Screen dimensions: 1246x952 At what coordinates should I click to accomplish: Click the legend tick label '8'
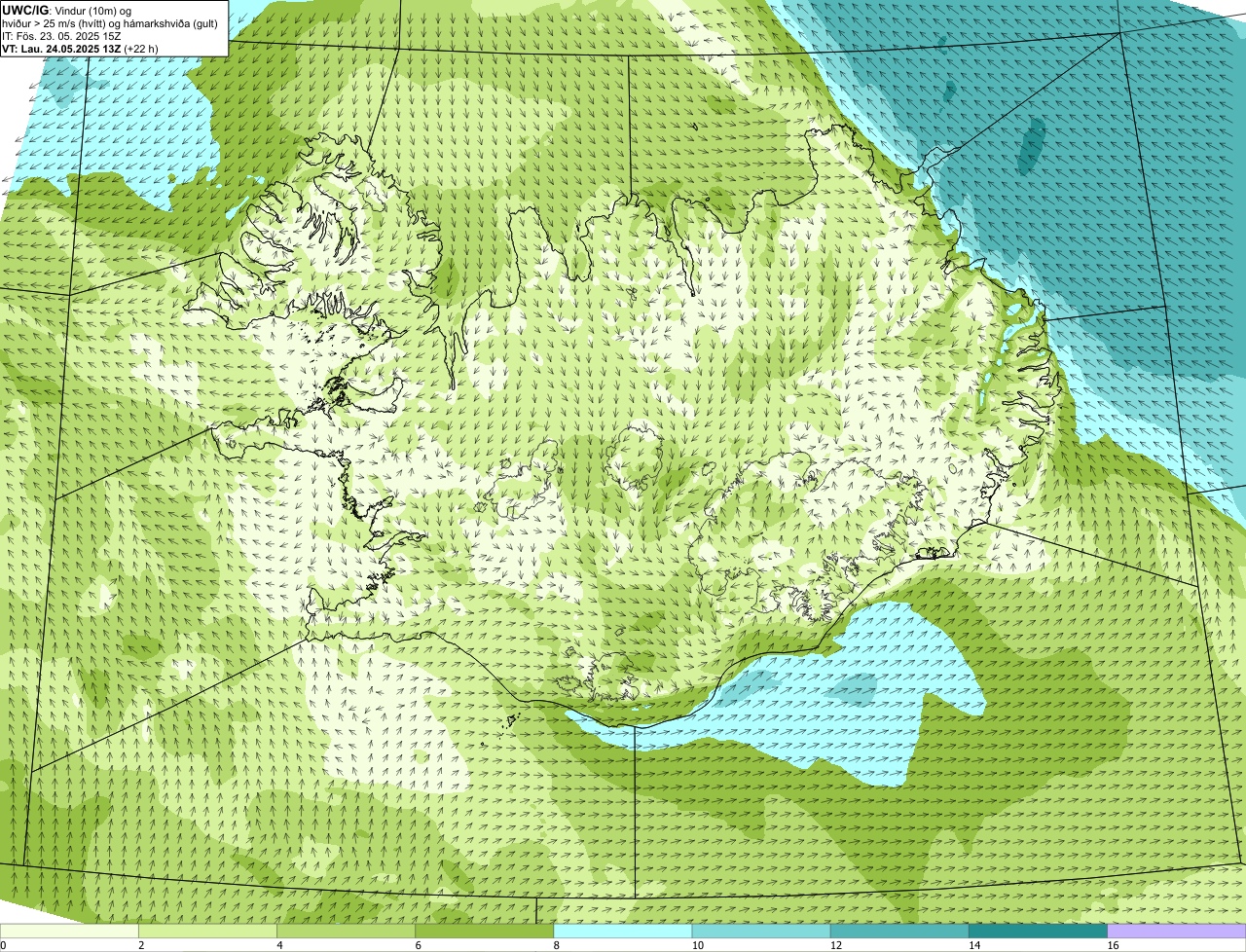[x=557, y=945]
